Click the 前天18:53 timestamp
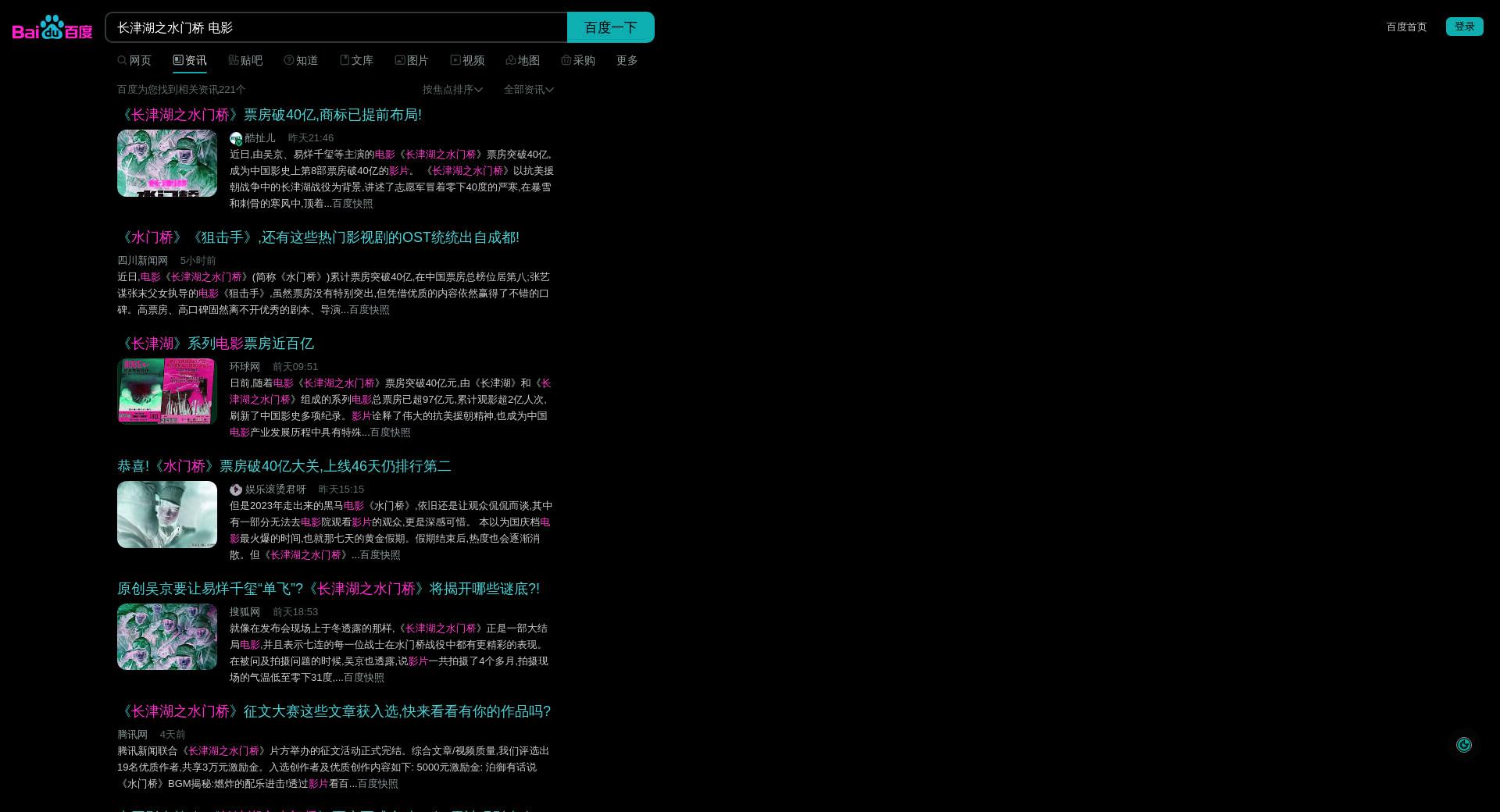Viewport: 1500px width, 812px height. (x=295, y=612)
